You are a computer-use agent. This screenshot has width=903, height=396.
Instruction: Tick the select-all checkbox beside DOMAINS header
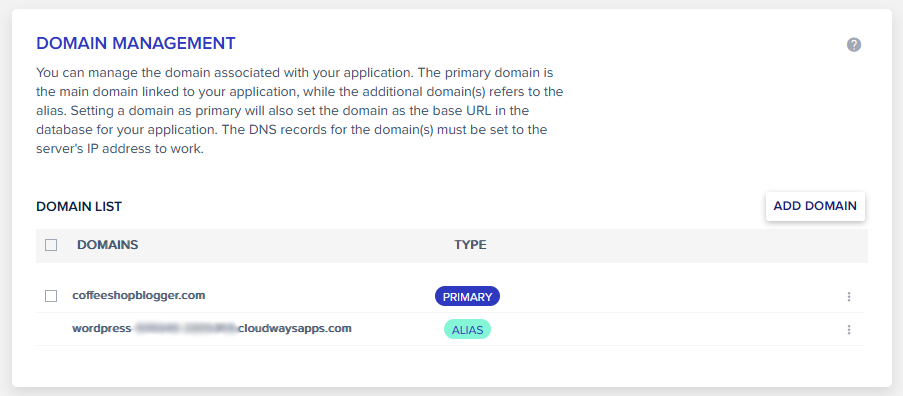coord(51,245)
